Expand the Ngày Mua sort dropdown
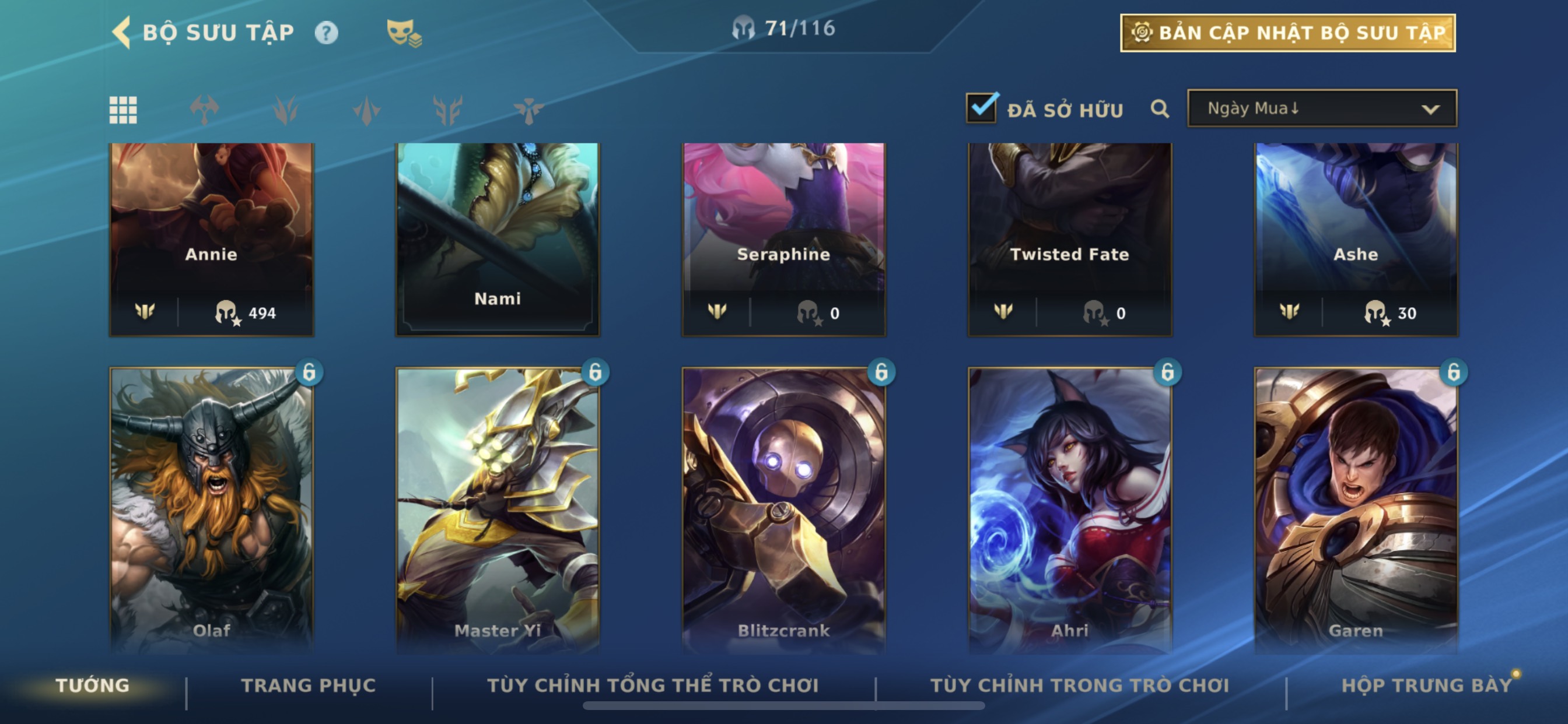The image size is (1568, 724). pos(1322,108)
